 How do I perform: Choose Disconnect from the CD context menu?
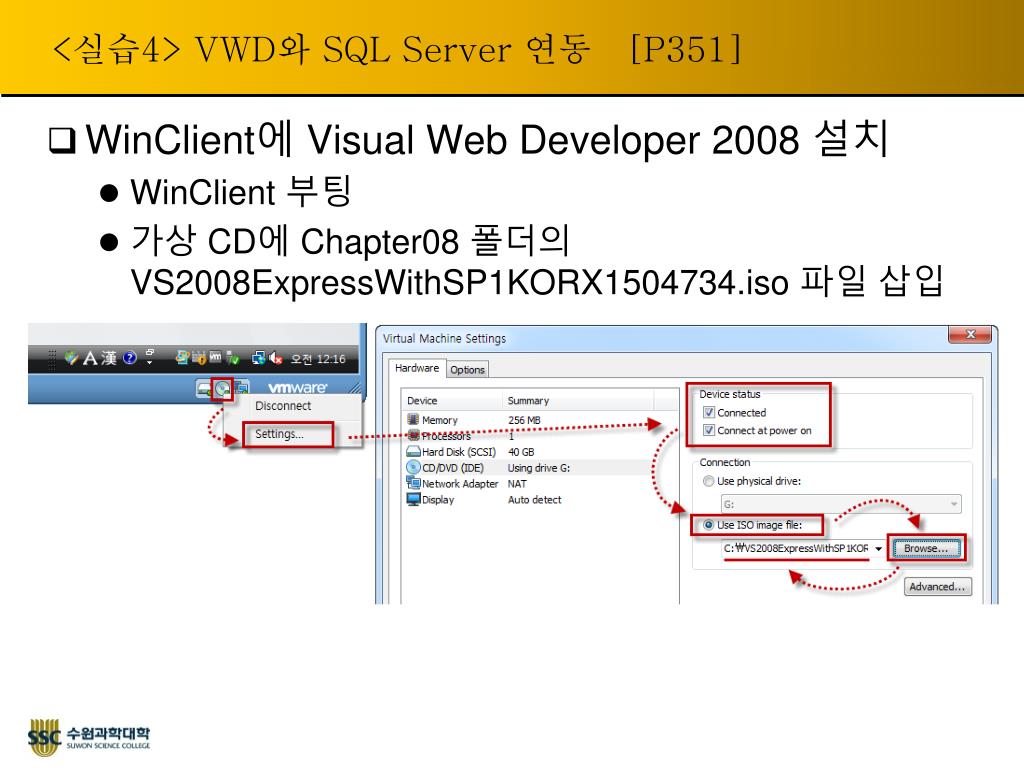[x=283, y=406]
